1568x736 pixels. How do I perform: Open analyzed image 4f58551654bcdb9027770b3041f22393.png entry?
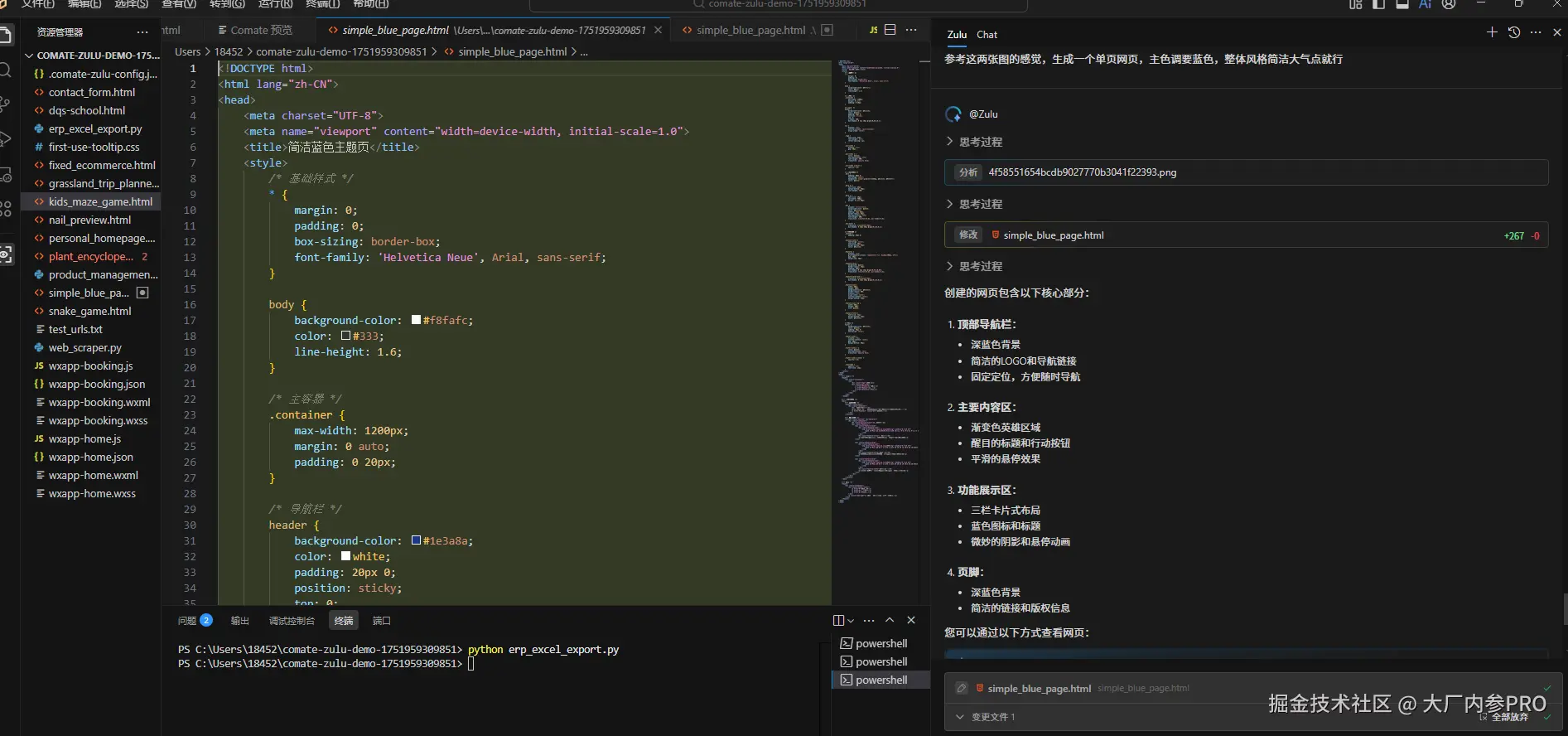point(1246,172)
